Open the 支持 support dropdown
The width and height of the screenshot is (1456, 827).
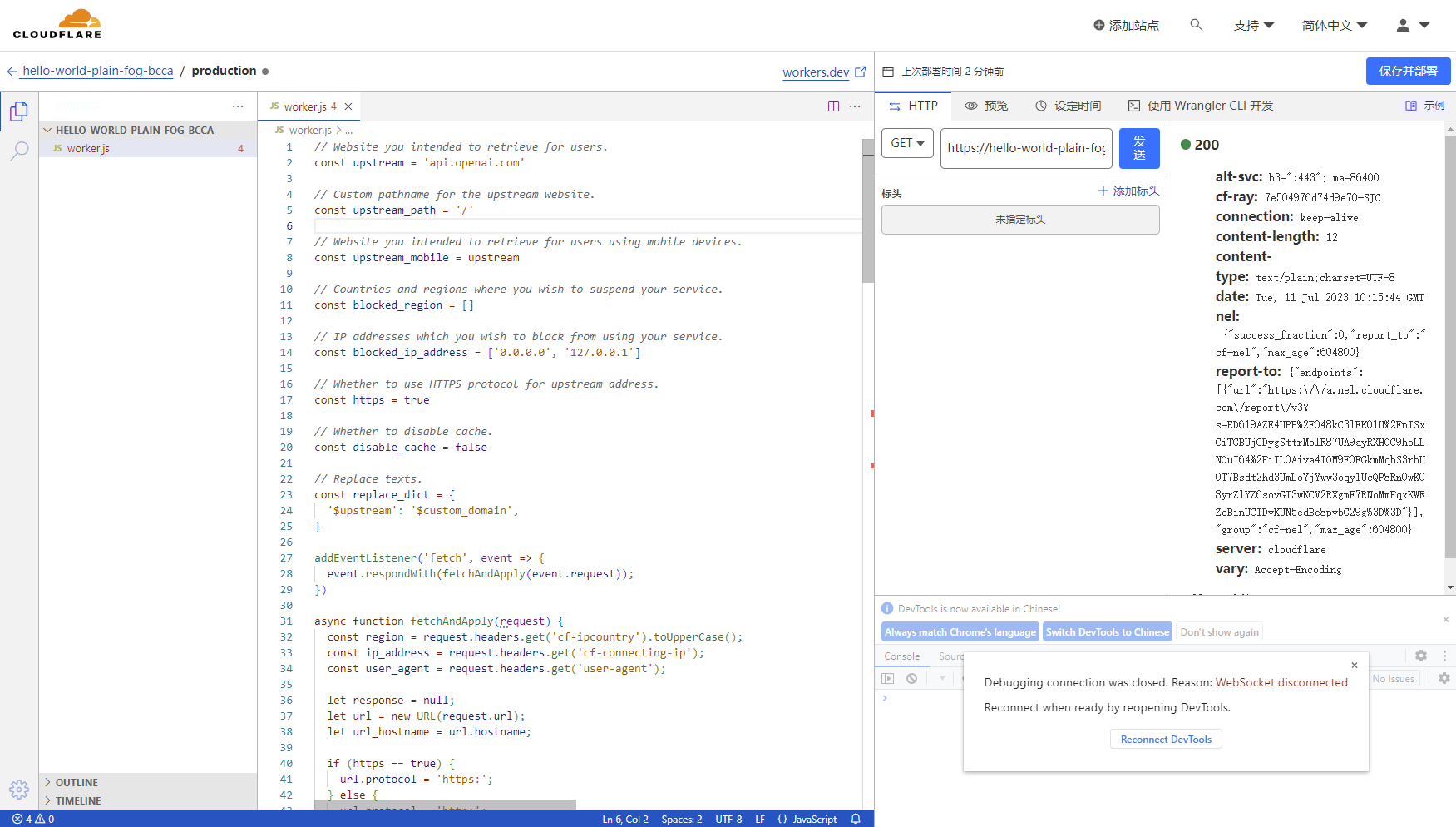pos(1254,25)
